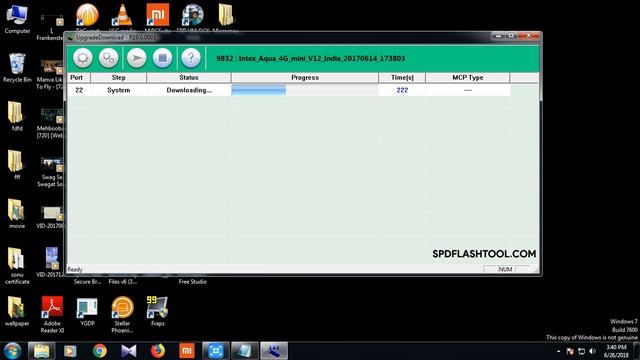
Task: Launch Stellar Phoenix desktop shortcut
Action: [x=122, y=314]
